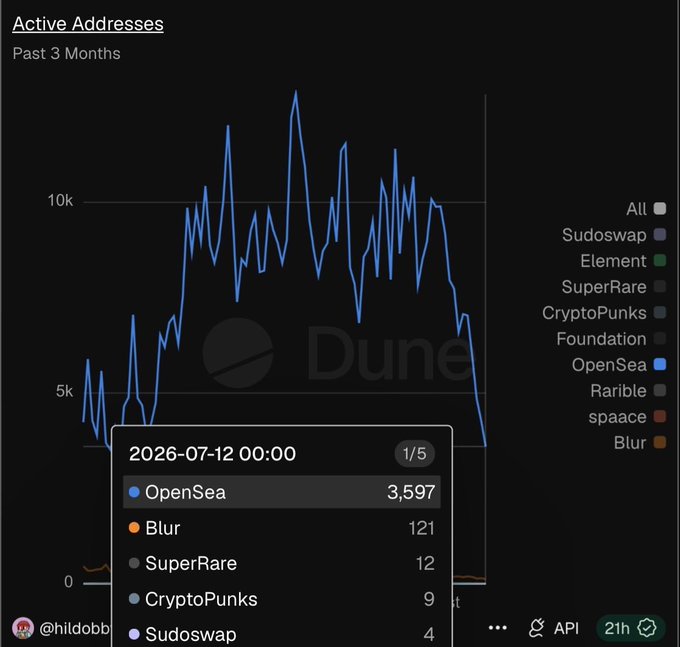The image size is (680, 647).
Task: Click the CryptoPunks 9 tooltip row
Action: 282,599
